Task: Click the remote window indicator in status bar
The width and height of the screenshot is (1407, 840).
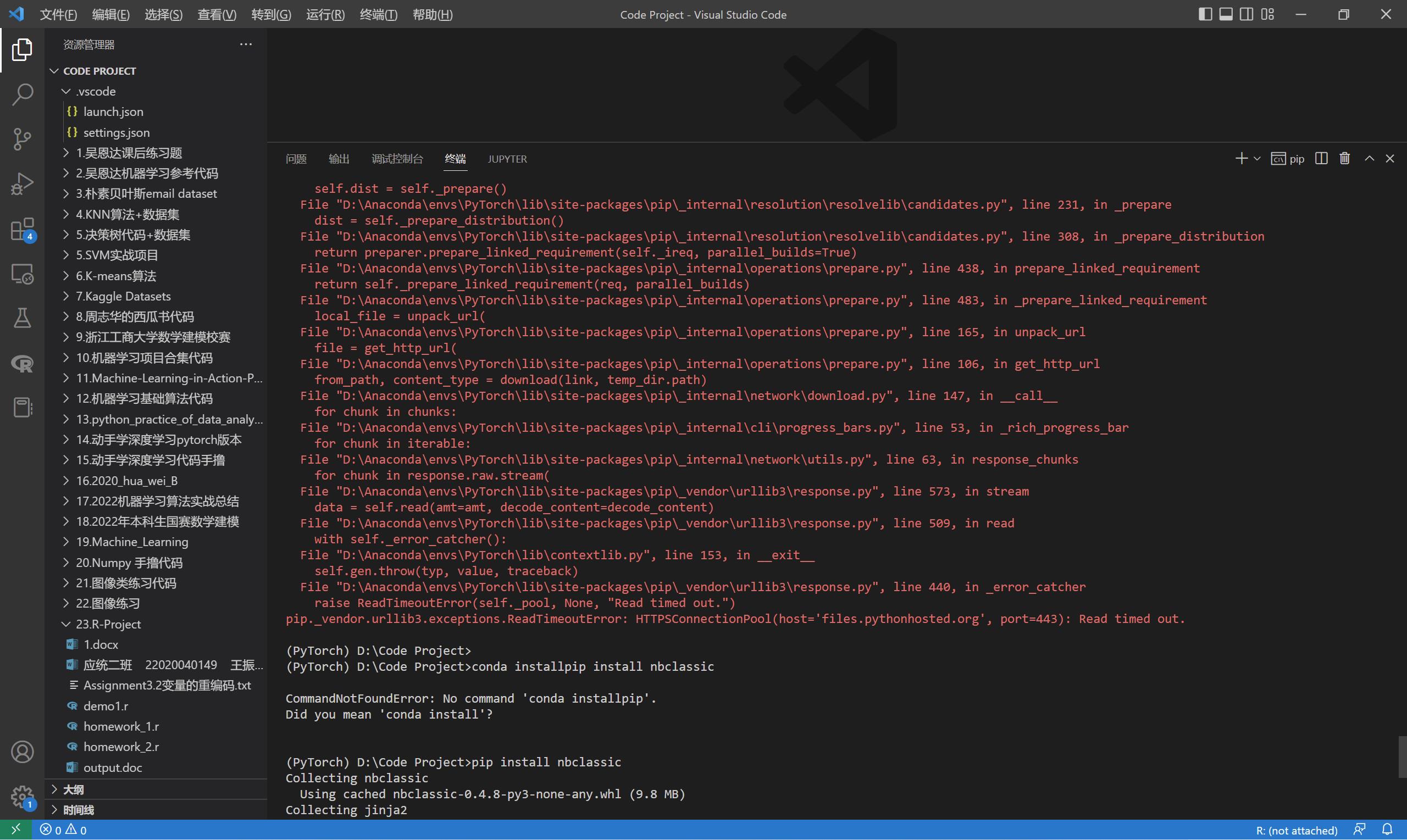Action: click(x=16, y=830)
